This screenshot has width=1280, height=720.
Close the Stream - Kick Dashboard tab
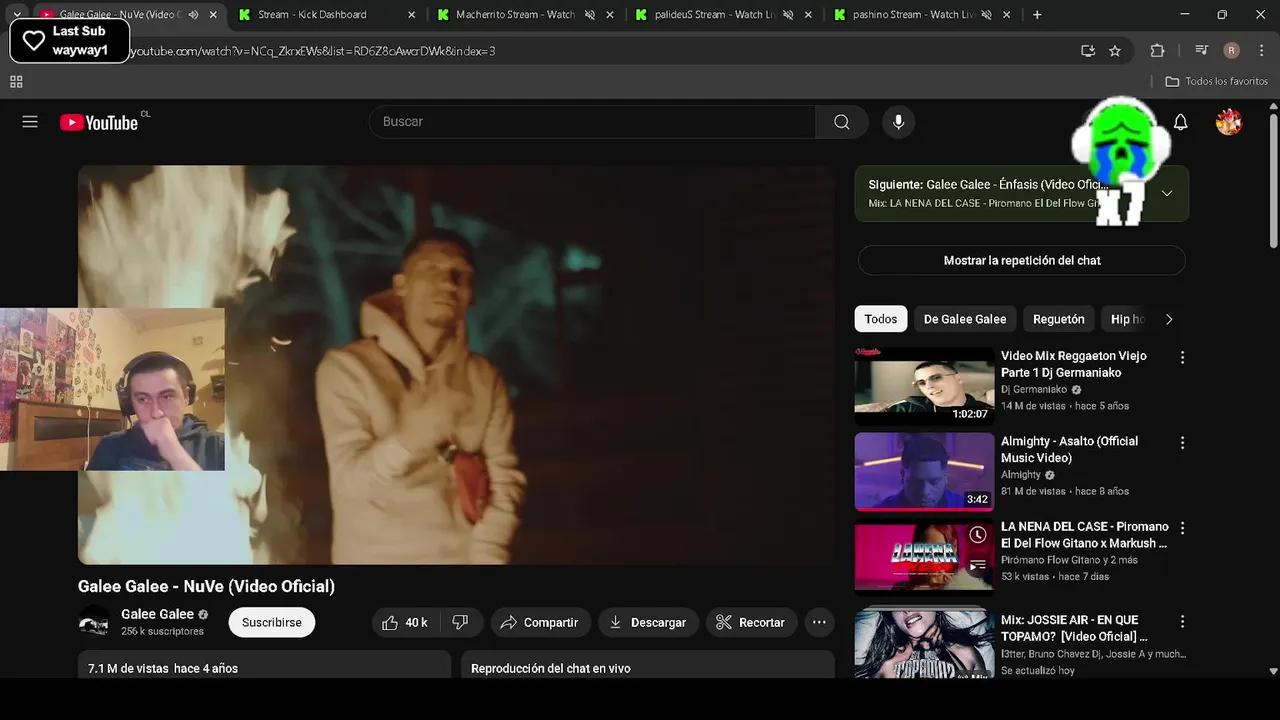[412, 15]
